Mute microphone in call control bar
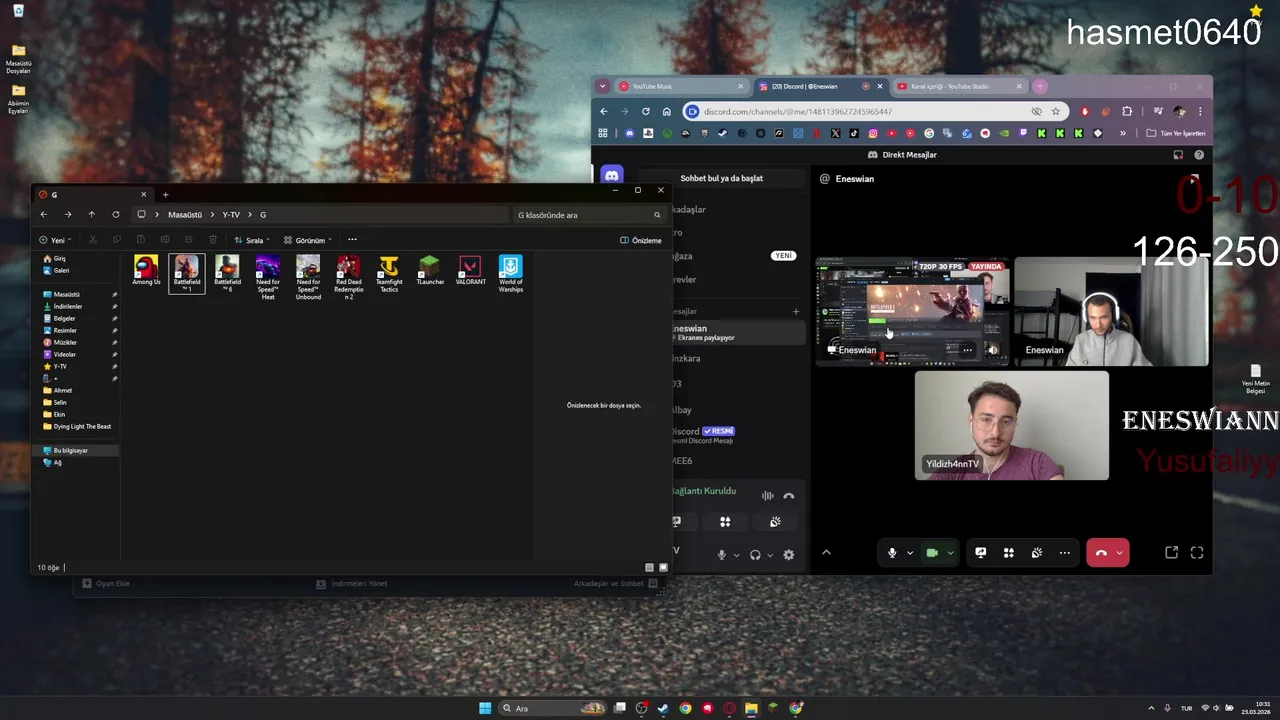The width and height of the screenshot is (1280, 720). [x=892, y=552]
